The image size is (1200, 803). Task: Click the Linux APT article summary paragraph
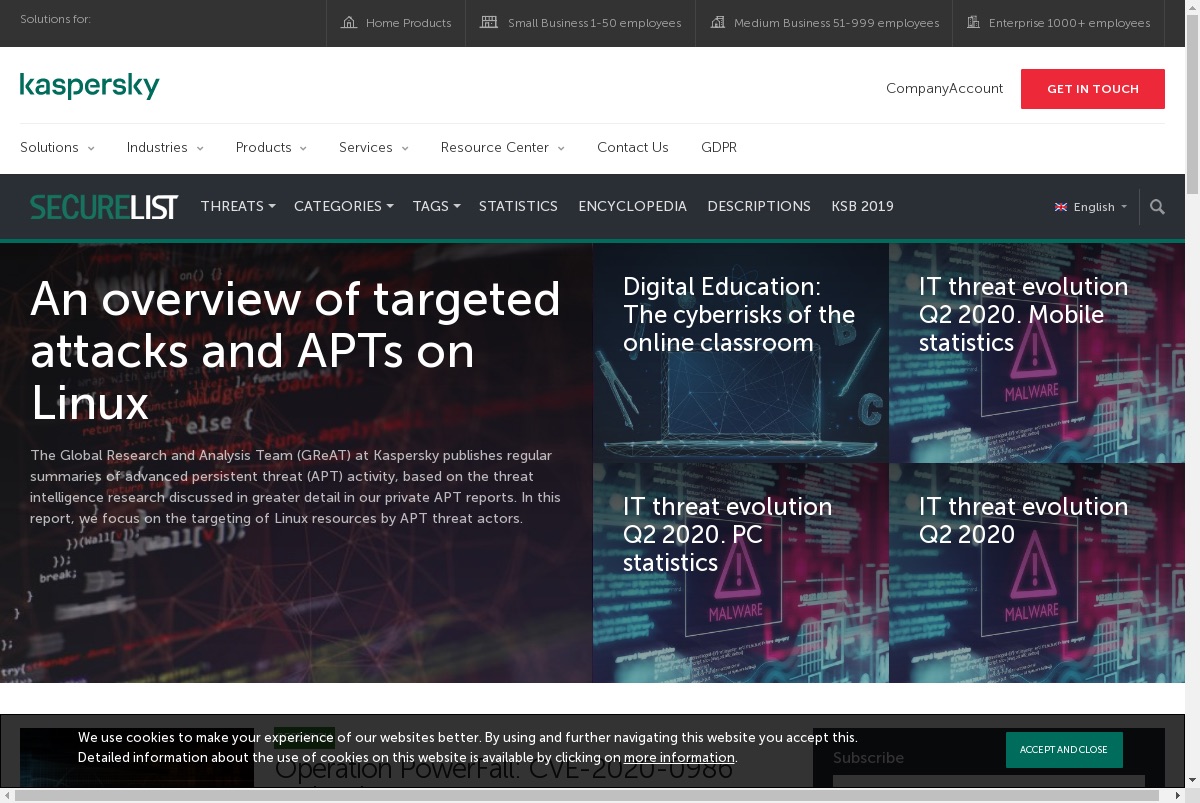[x=296, y=487]
